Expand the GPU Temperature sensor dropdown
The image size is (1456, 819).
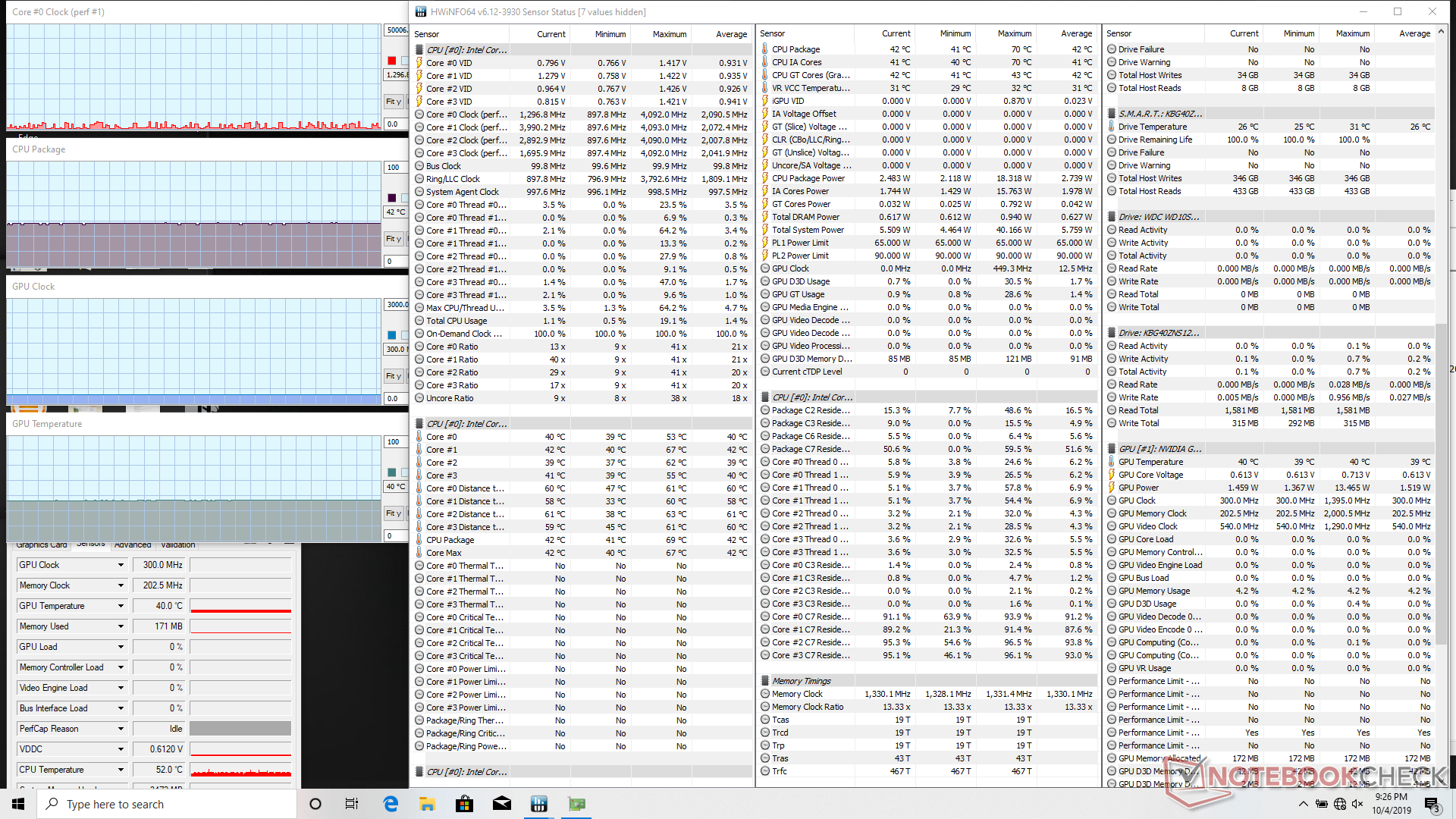click(121, 606)
